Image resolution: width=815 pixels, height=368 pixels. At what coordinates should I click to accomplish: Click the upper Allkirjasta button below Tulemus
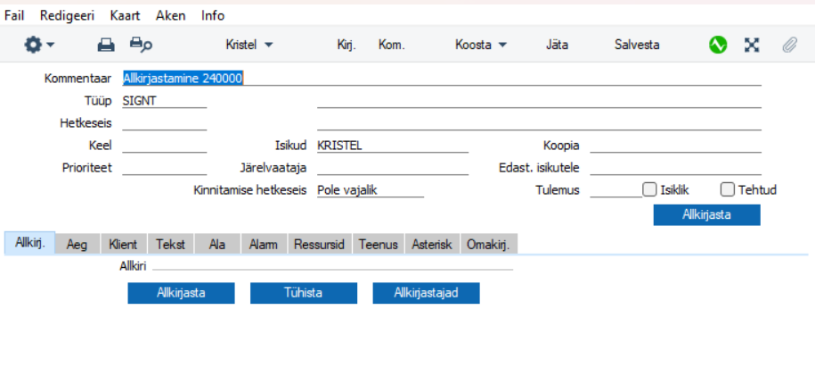tap(707, 215)
